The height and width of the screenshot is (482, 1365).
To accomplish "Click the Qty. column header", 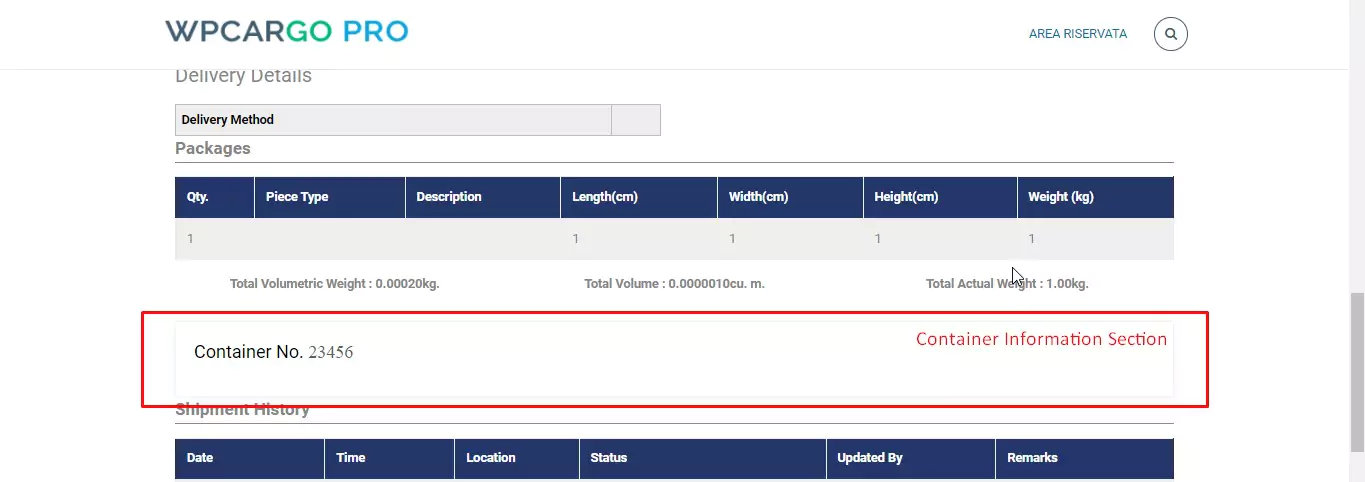I will (x=198, y=197).
